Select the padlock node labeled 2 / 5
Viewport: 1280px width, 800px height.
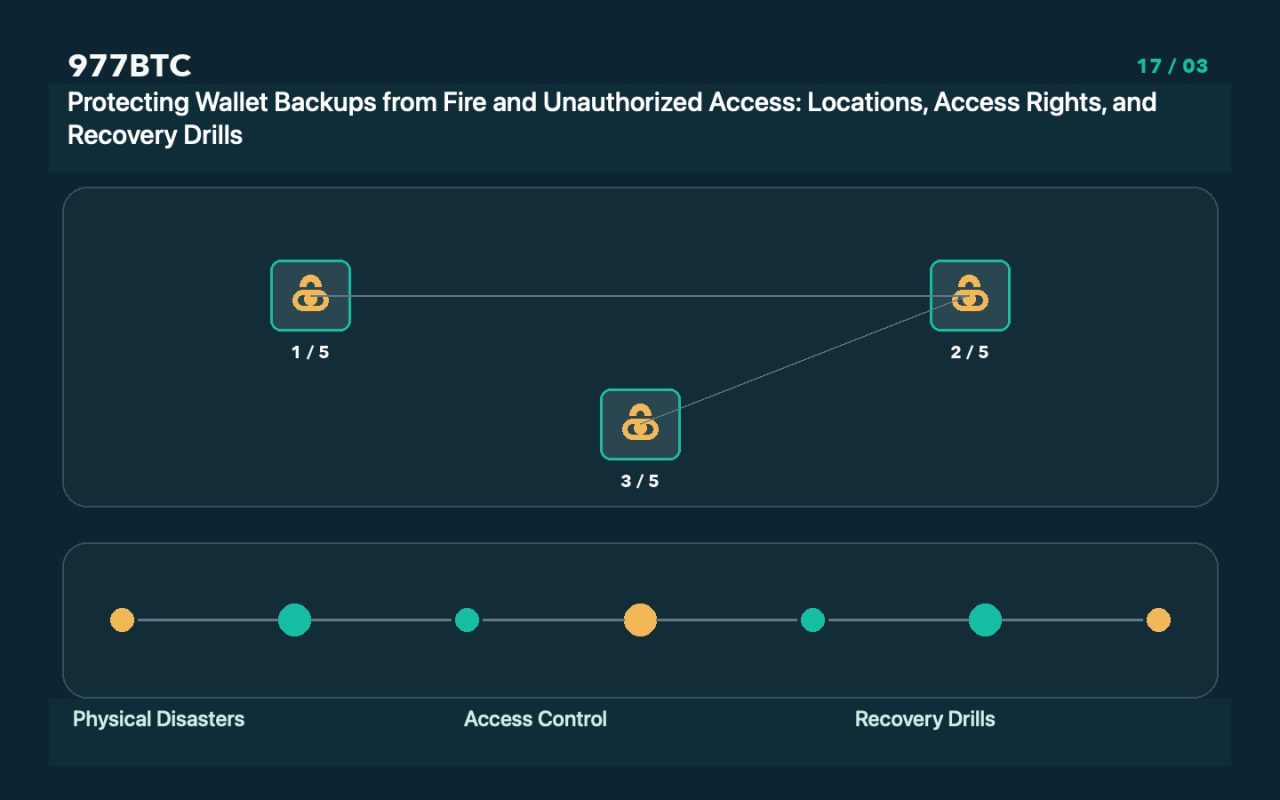pyautogui.click(x=970, y=295)
